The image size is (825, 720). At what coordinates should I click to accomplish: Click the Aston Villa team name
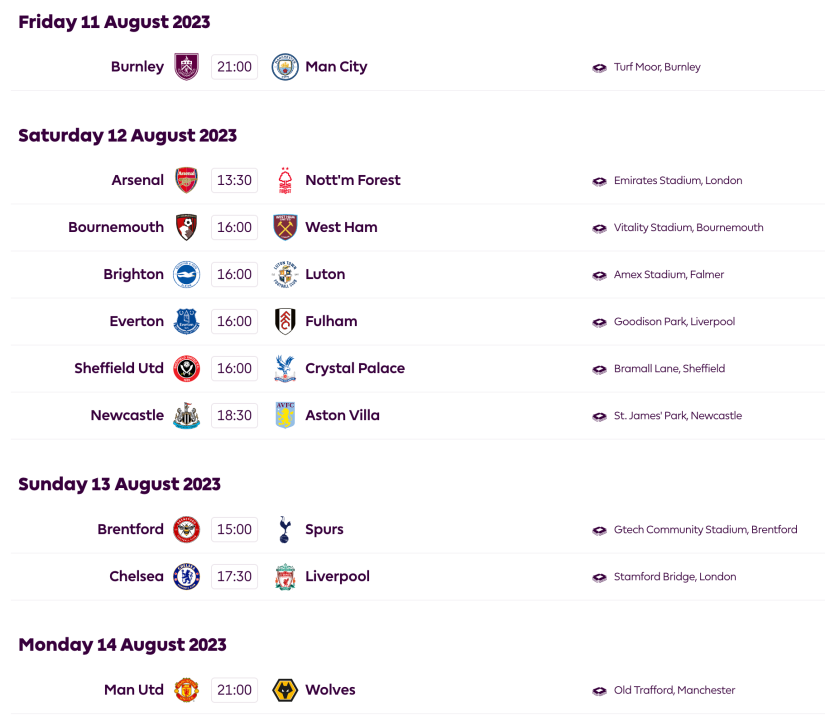pos(342,415)
